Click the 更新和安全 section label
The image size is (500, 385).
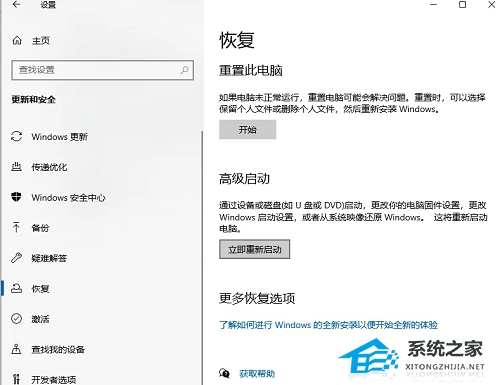coord(33,99)
